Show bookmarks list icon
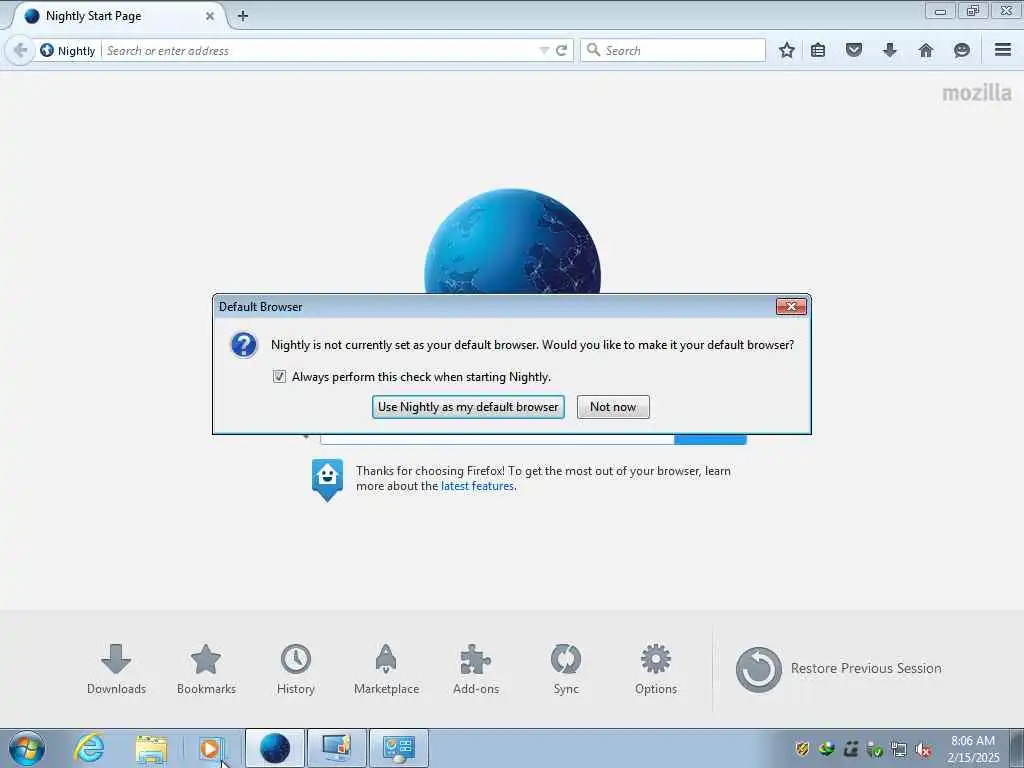This screenshot has width=1024, height=768. tap(818, 50)
